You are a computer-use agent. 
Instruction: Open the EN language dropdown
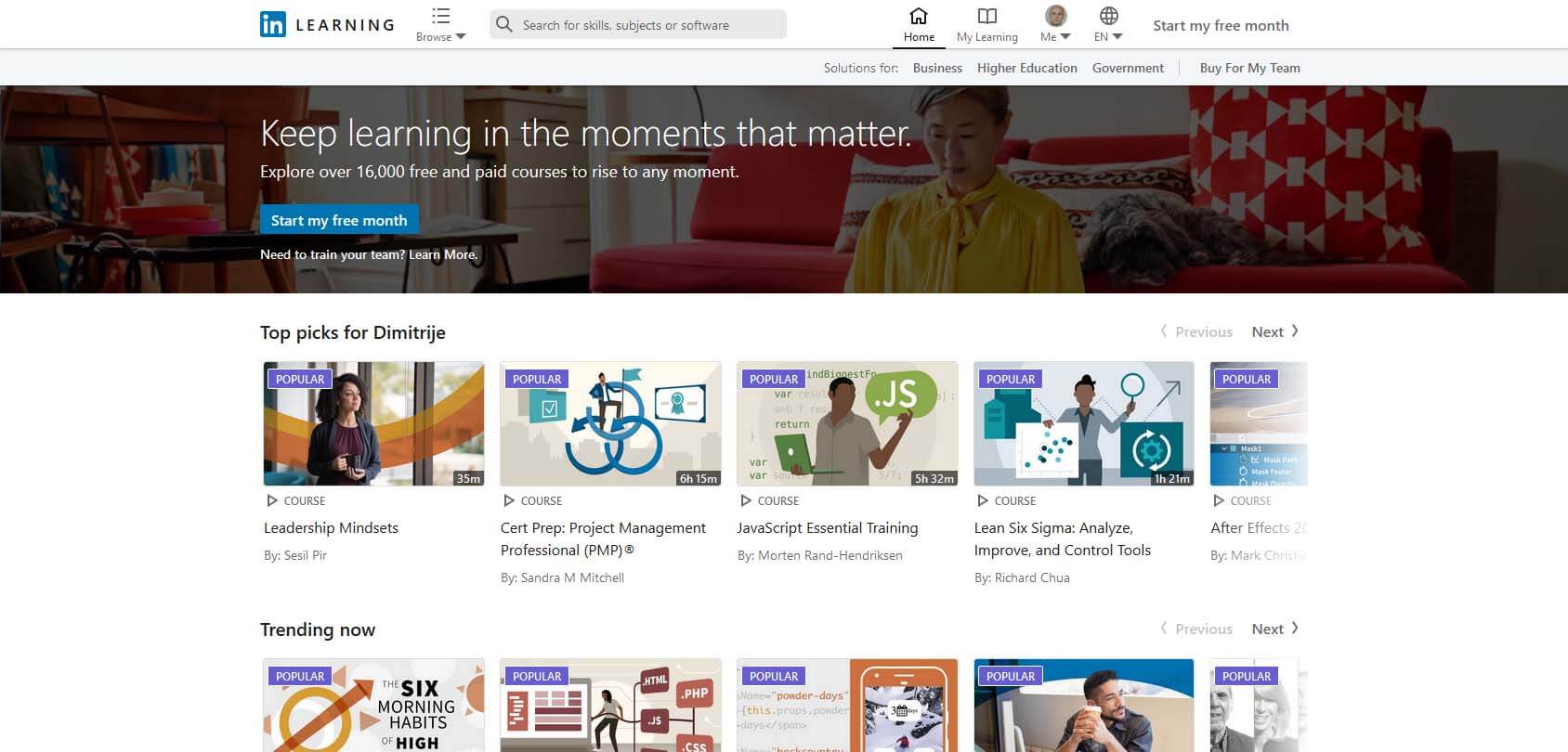(x=1108, y=25)
